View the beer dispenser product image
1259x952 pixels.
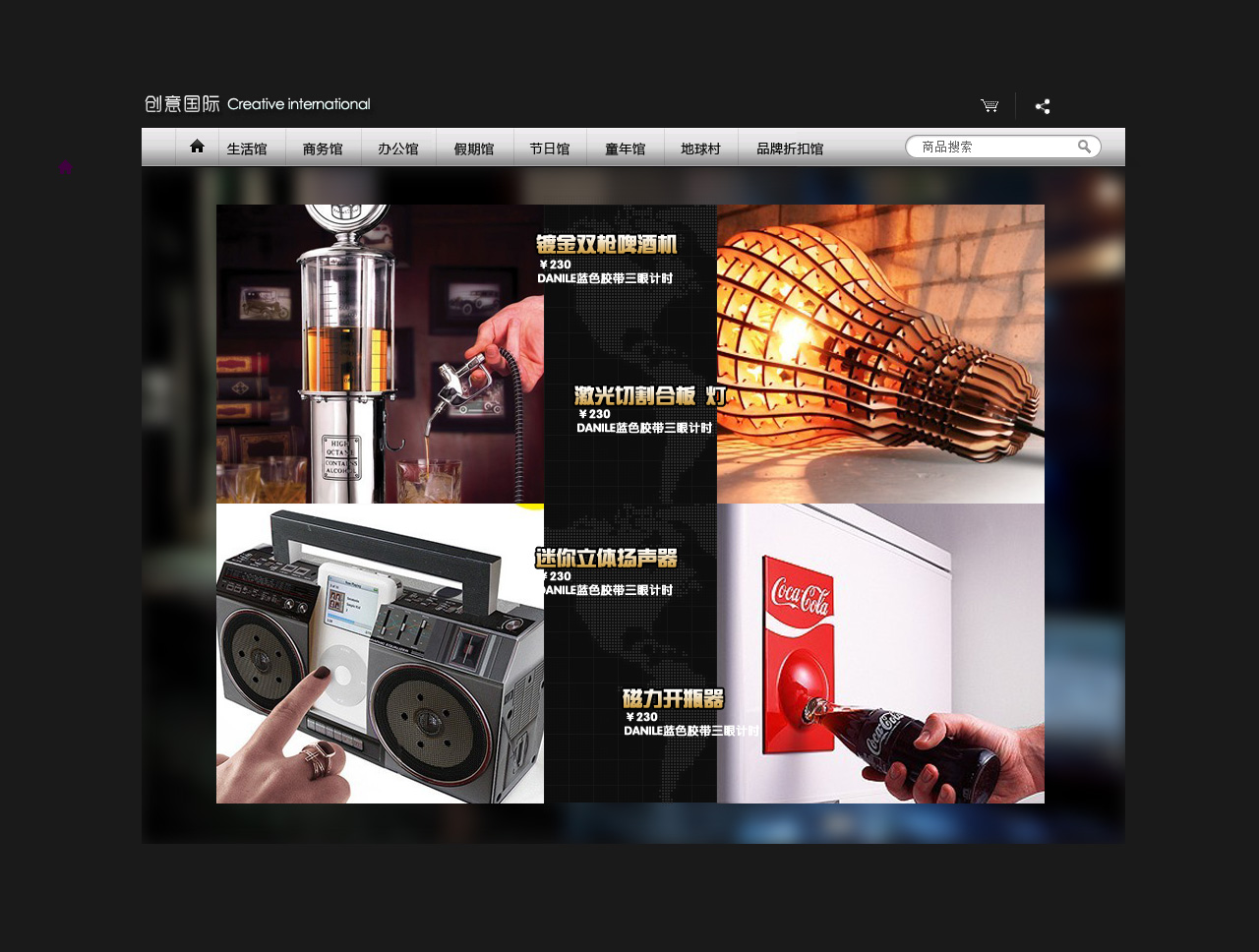tap(380, 354)
